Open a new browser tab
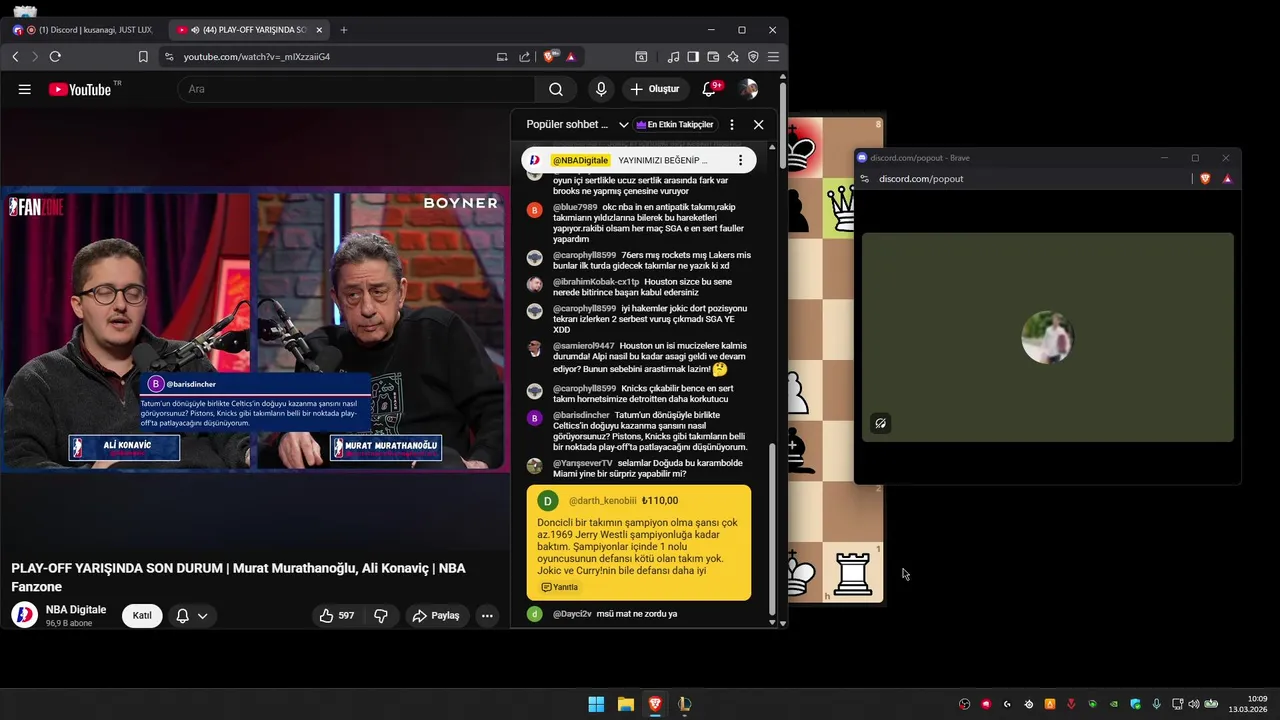 [x=344, y=30]
